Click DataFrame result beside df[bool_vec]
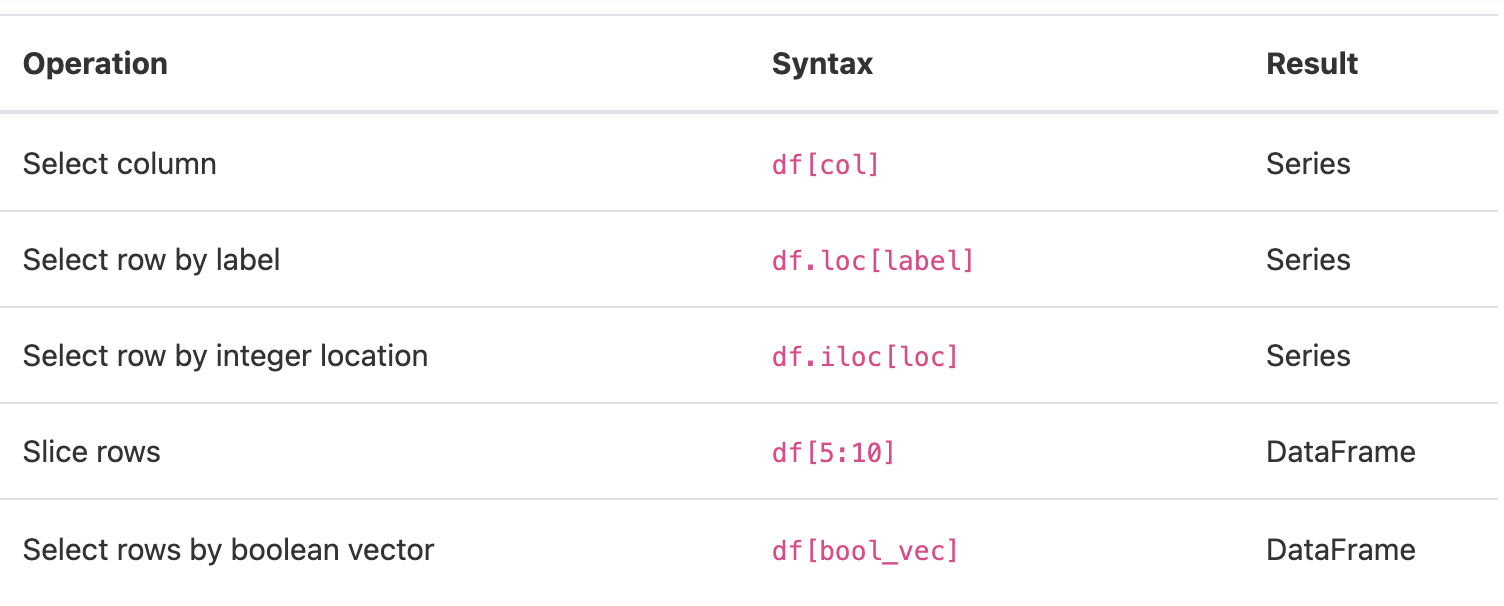1504x606 pixels. [1341, 549]
